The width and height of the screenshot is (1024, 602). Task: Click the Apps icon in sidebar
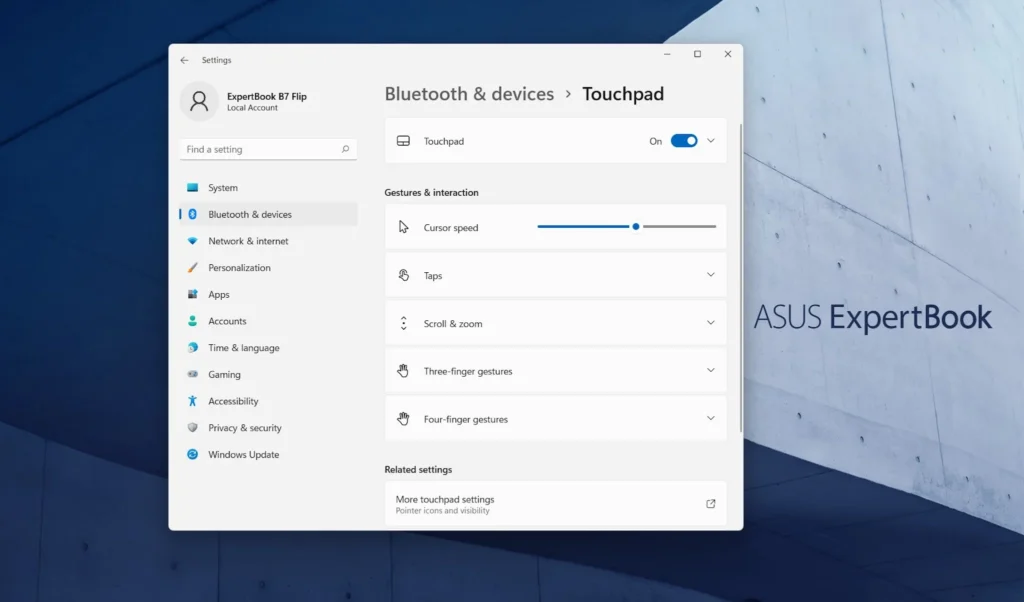click(192, 294)
